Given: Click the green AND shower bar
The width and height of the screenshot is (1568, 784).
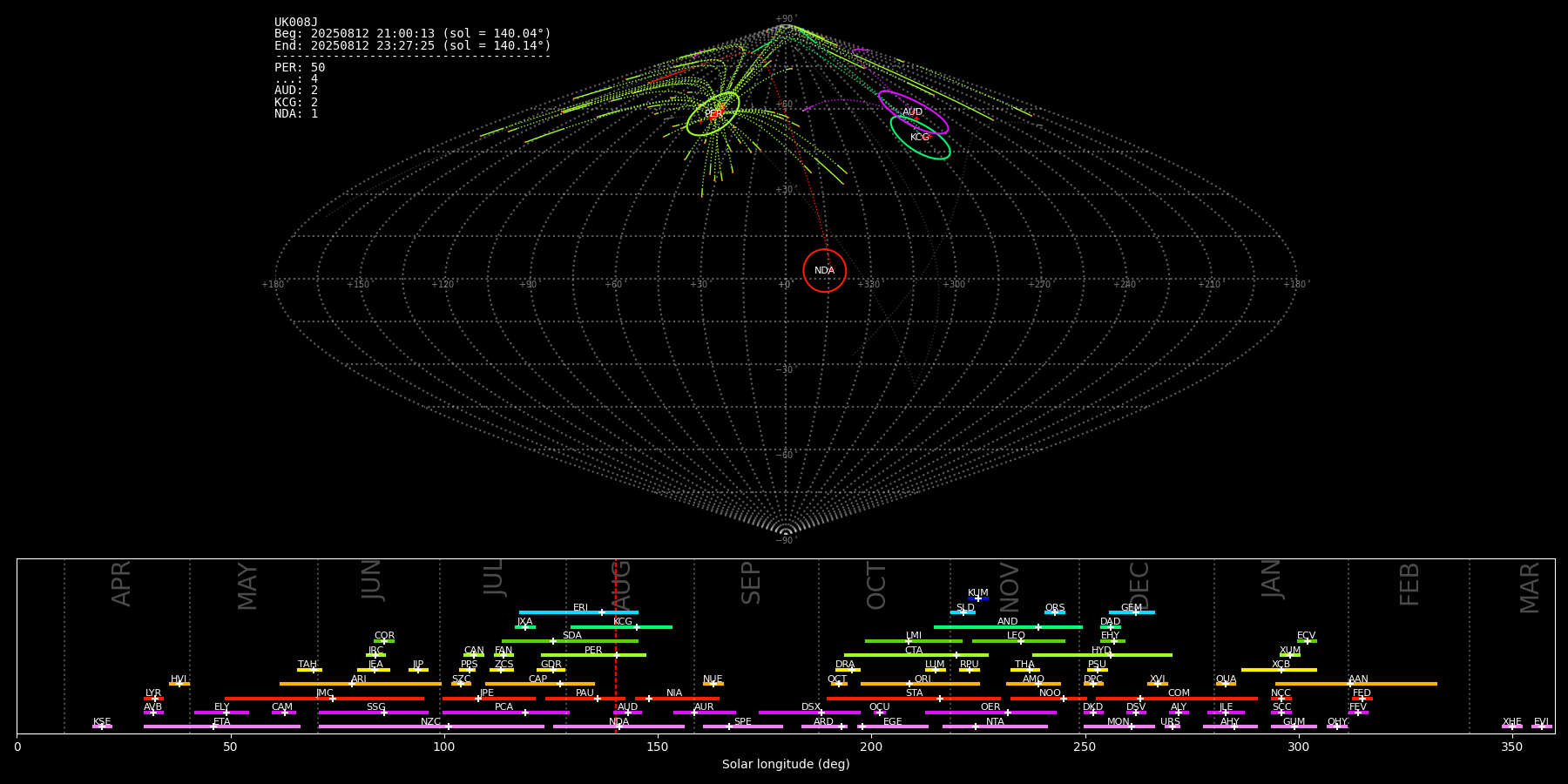Looking at the screenshot, I should click(x=1008, y=626).
